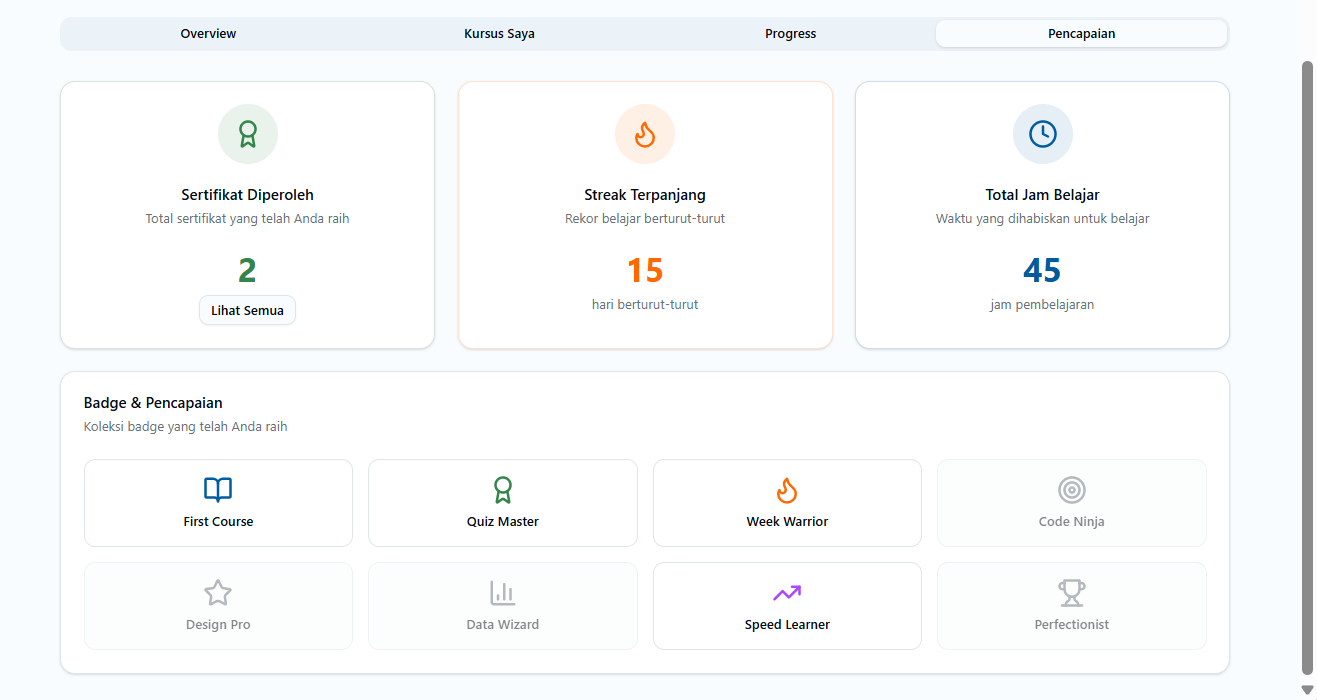
Task: Click the Week Warrior flame icon
Action: coord(787,490)
